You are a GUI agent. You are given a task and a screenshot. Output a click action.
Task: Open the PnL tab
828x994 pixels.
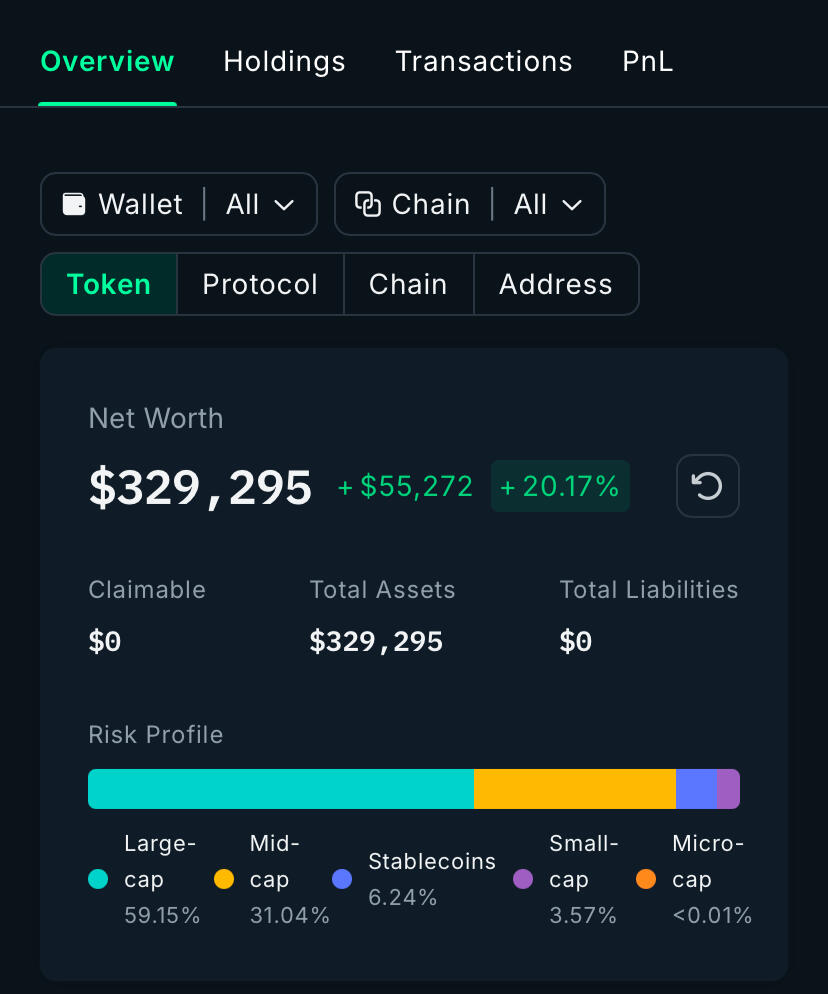point(648,61)
